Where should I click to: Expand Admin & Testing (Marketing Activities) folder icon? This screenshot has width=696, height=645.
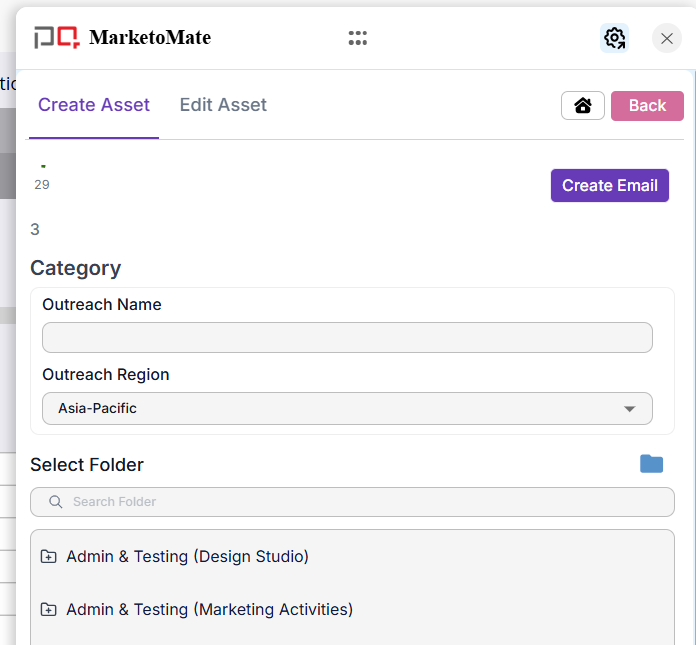click(48, 610)
